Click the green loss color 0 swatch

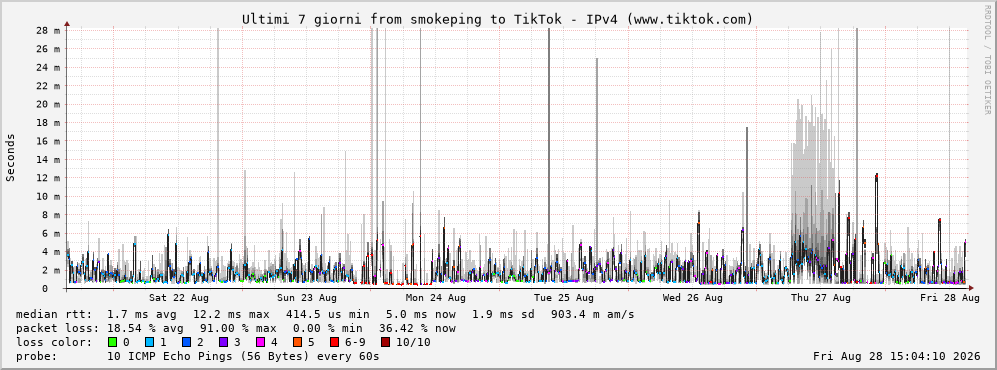tap(113, 342)
